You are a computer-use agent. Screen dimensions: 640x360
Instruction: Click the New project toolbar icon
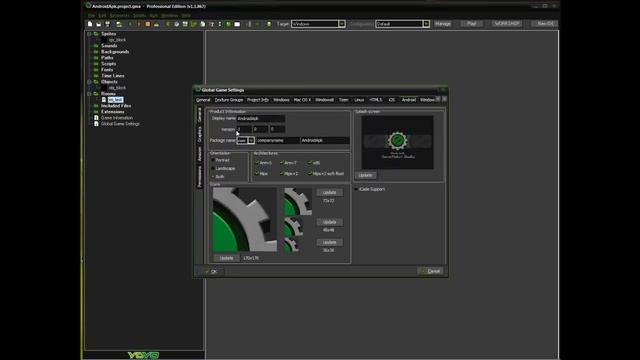[90, 24]
